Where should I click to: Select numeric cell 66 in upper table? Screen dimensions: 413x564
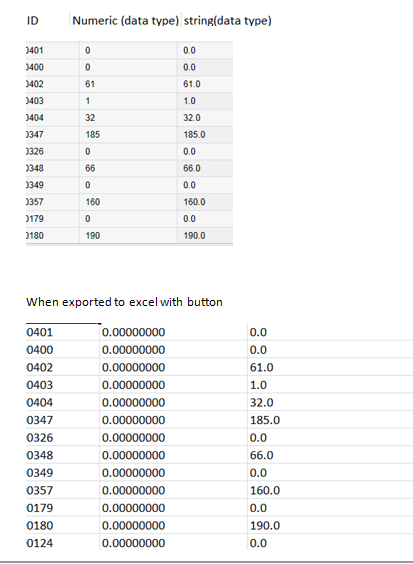pos(90,168)
